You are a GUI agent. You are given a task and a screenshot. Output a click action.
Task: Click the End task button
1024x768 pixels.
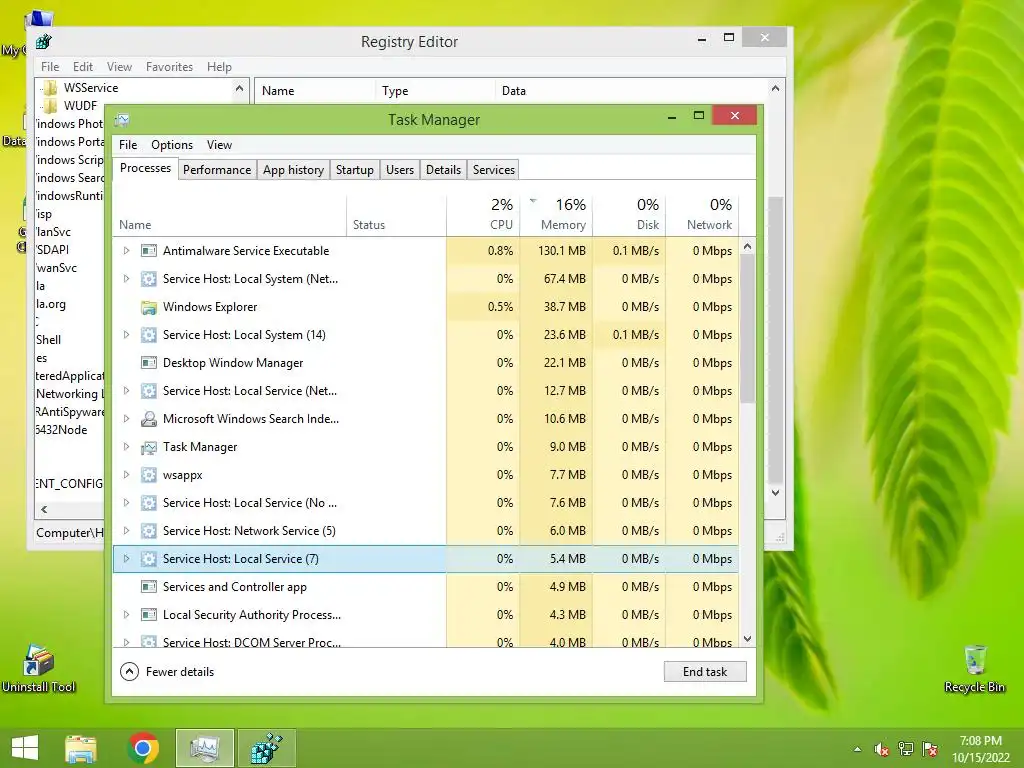click(x=705, y=671)
